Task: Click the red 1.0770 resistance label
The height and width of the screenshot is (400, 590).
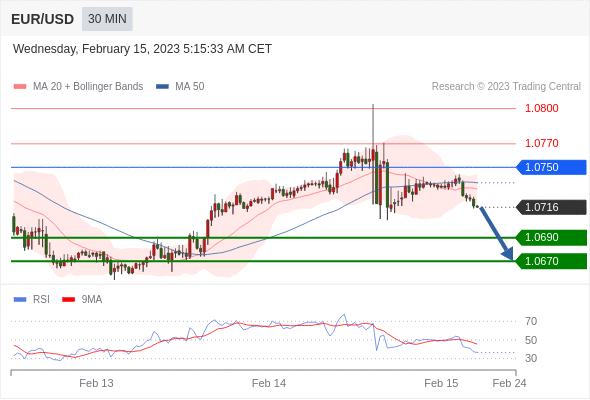Action: click(541, 143)
